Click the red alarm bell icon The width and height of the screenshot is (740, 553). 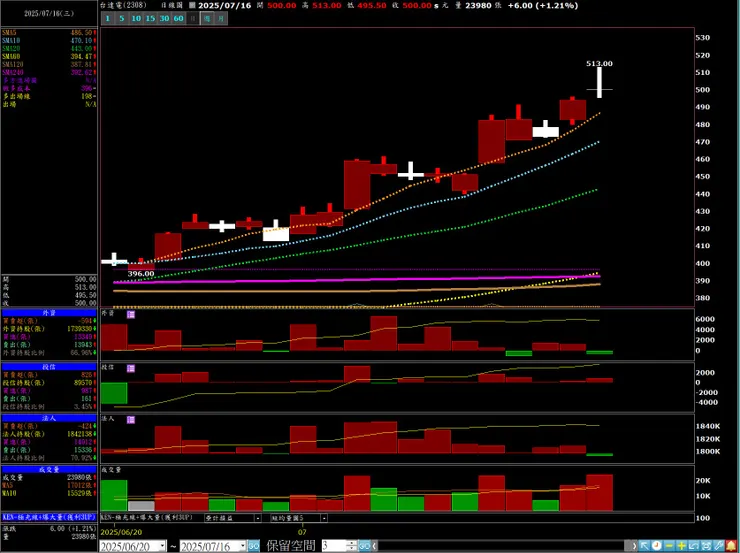tap(731, 546)
